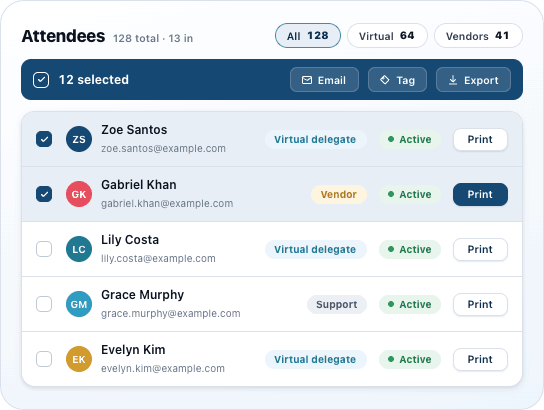Click the Support badge for Grace Murphy

tap(337, 304)
